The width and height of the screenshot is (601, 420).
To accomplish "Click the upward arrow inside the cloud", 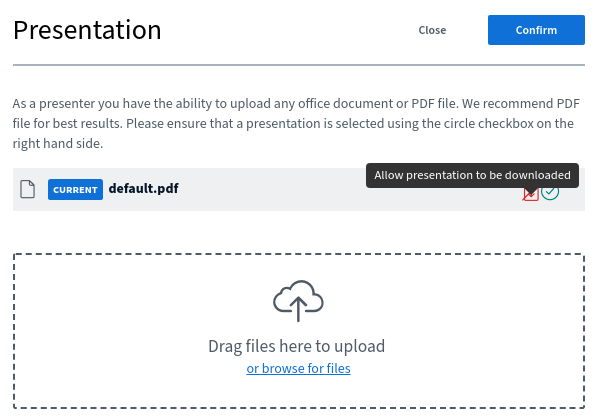I will pyautogui.click(x=298, y=309).
